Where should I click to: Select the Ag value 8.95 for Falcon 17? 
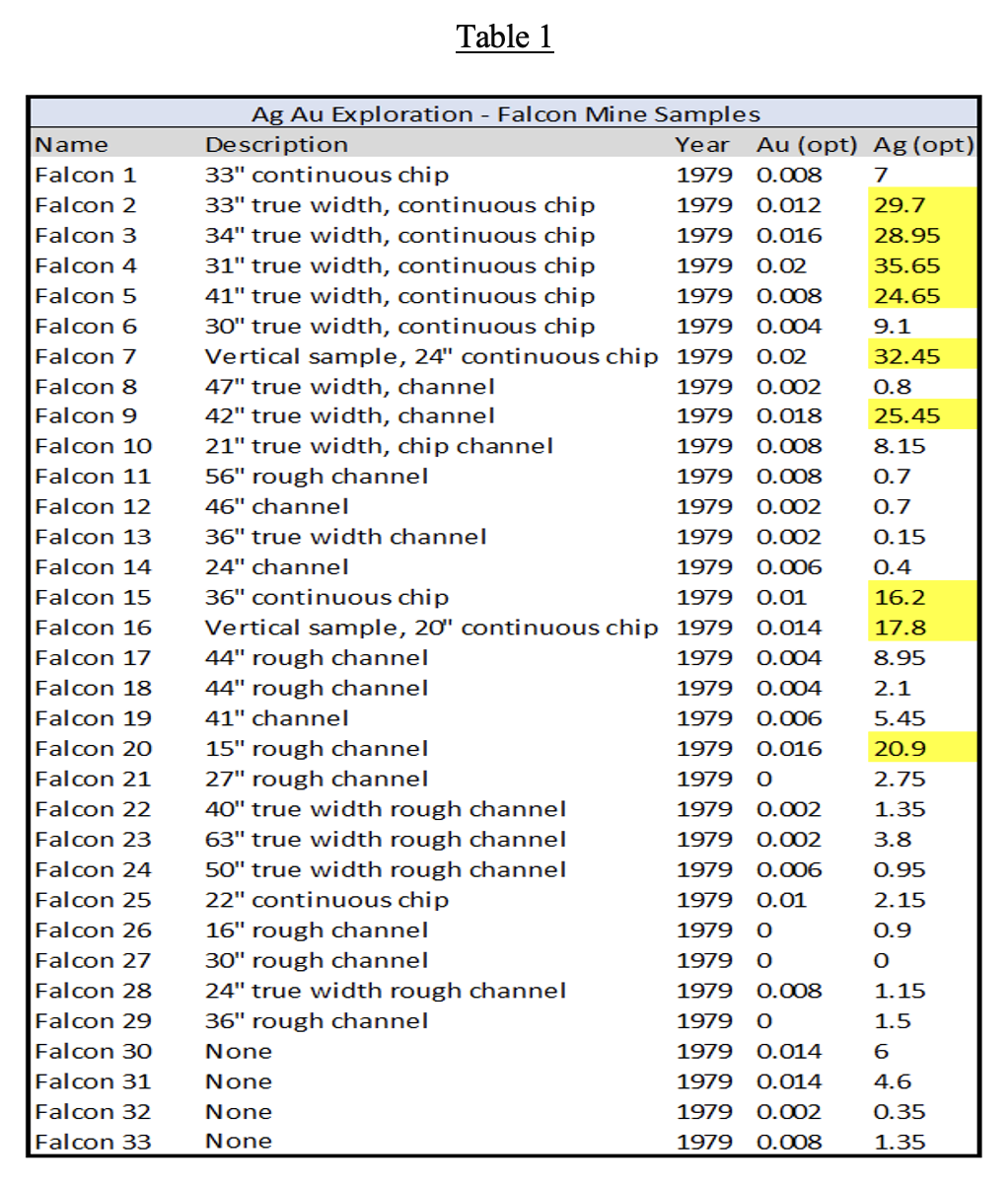[x=899, y=658]
